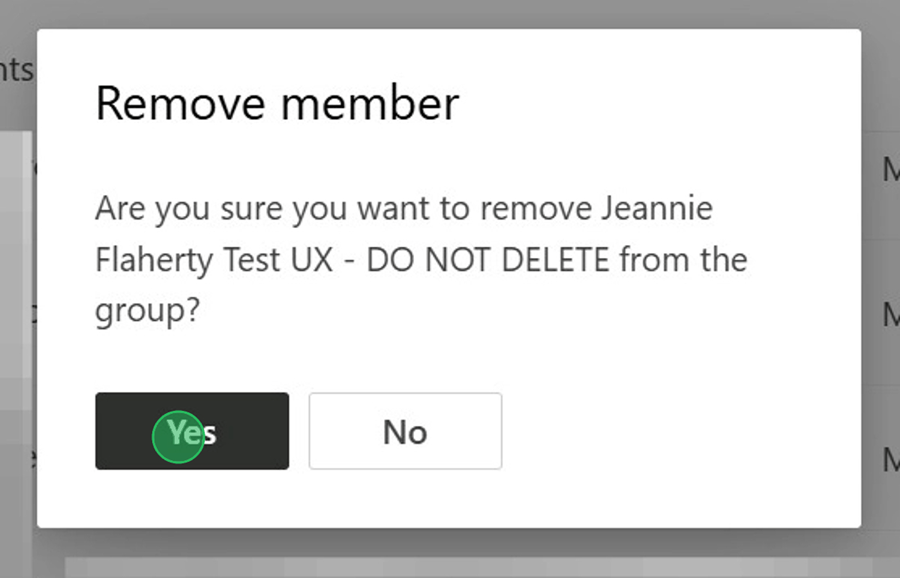Click the top "M" cell right of dialog
The width and height of the screenshot is (900, 578).
point(889,170)
